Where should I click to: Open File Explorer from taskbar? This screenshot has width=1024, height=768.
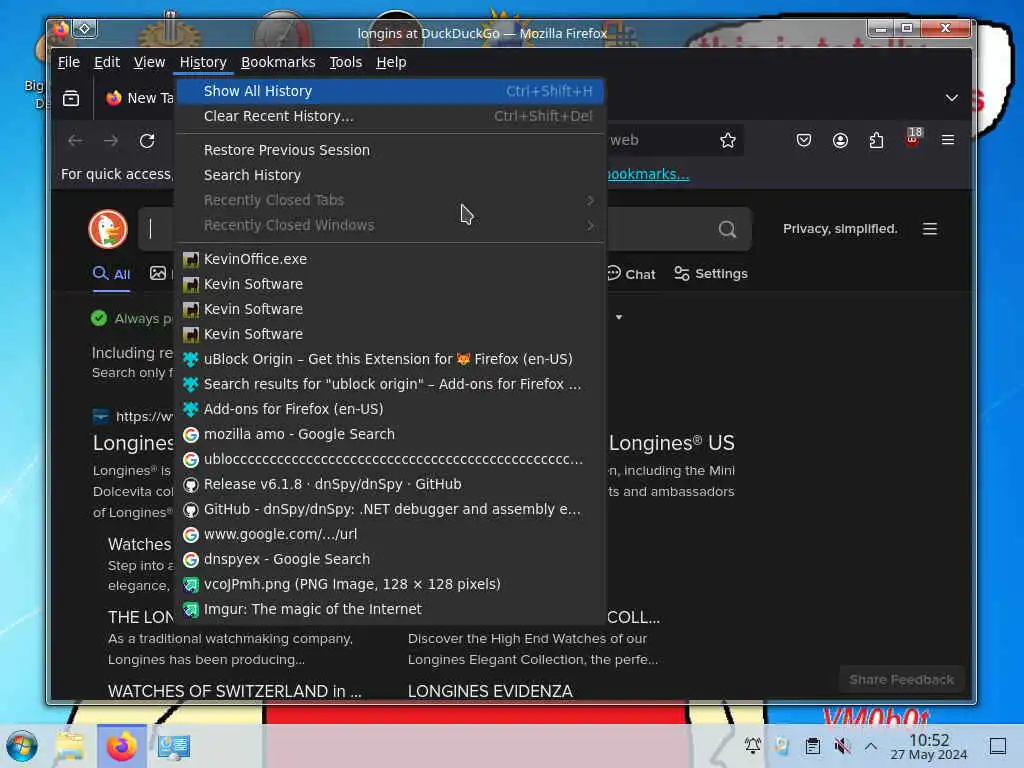pos(70,746)
